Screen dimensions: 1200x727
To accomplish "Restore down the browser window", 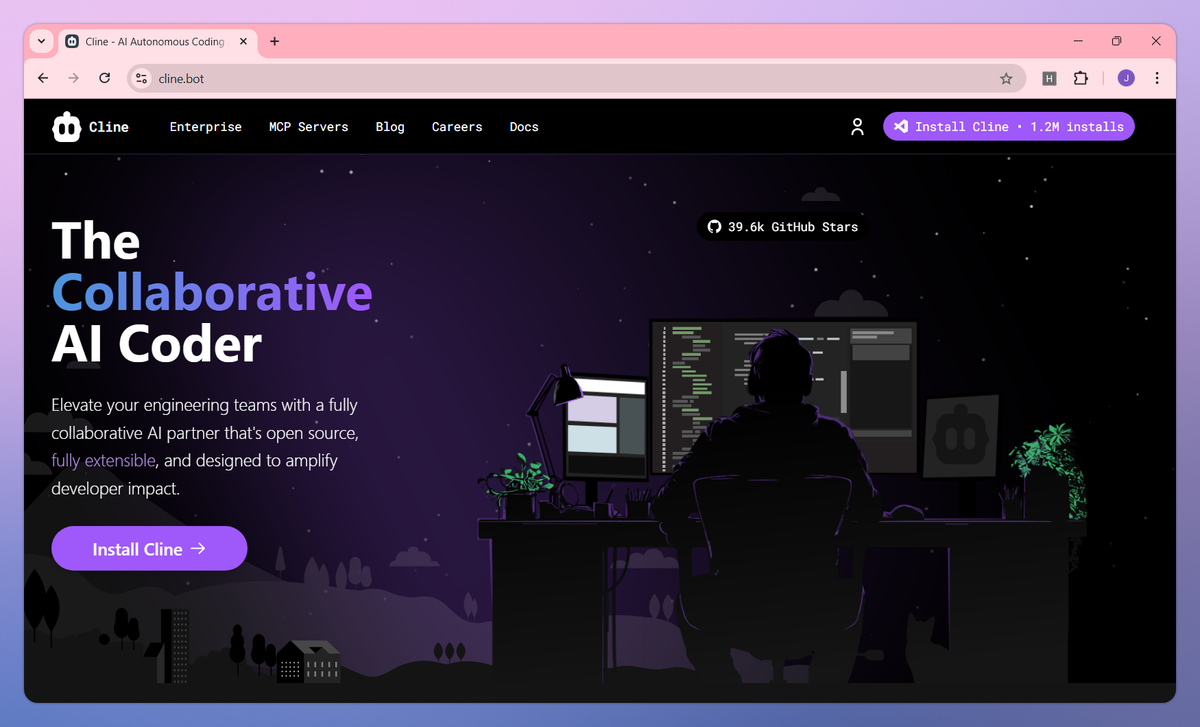I will [x=1117, y=41].
